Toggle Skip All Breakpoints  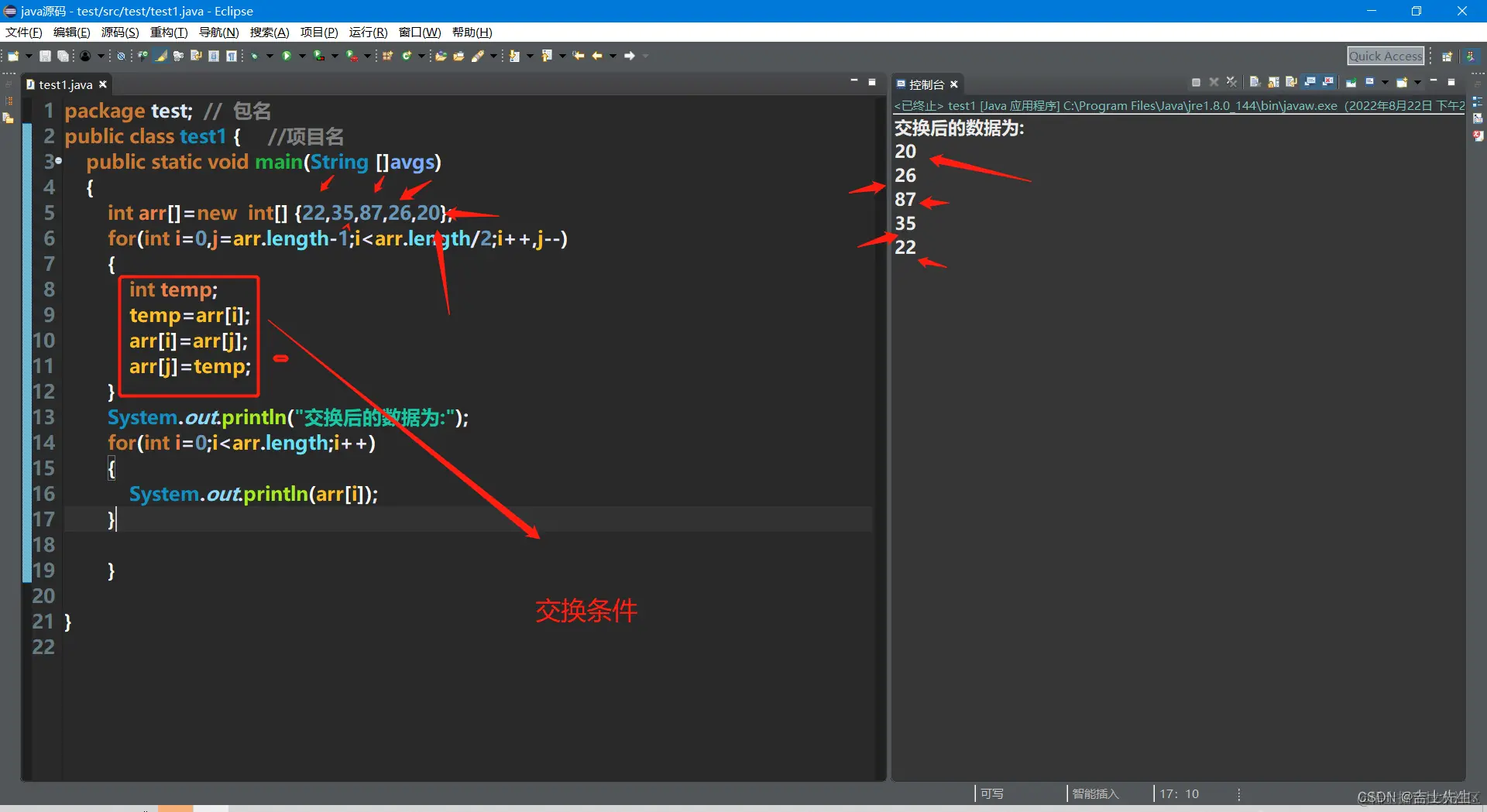[x=121, y=56]
